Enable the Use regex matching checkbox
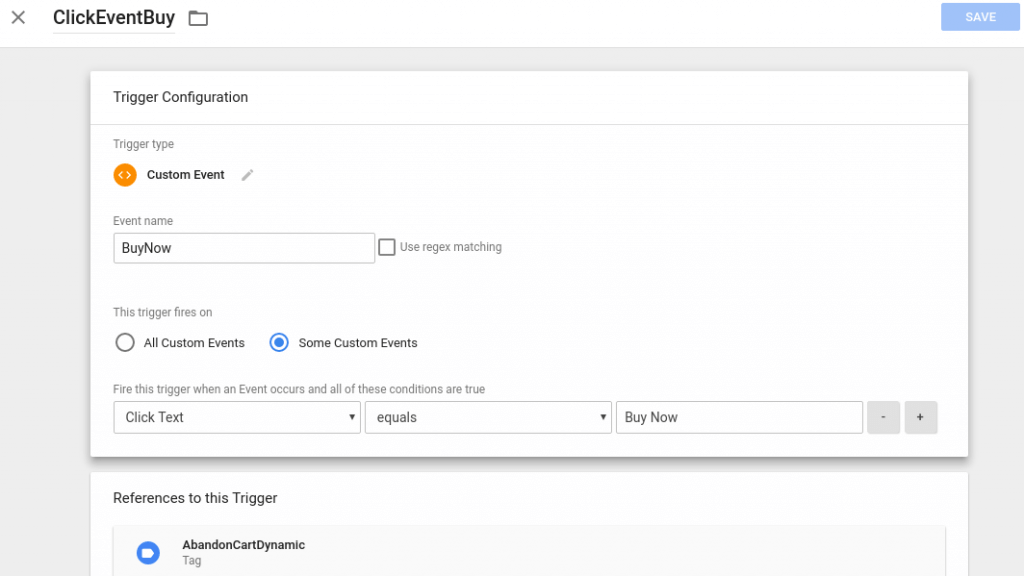 tap(387, 247)
